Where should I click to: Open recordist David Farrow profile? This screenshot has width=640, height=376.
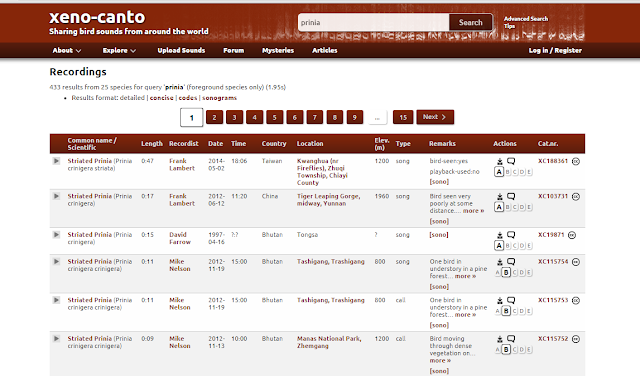pyautogui.click(x=180, y=238)
